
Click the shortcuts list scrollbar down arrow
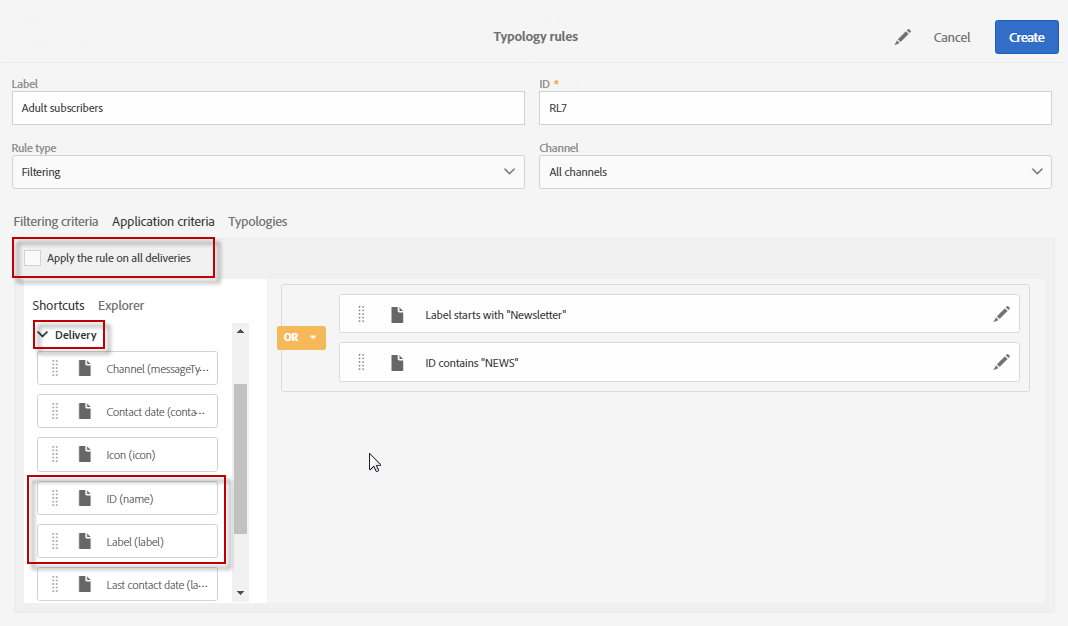240,593
